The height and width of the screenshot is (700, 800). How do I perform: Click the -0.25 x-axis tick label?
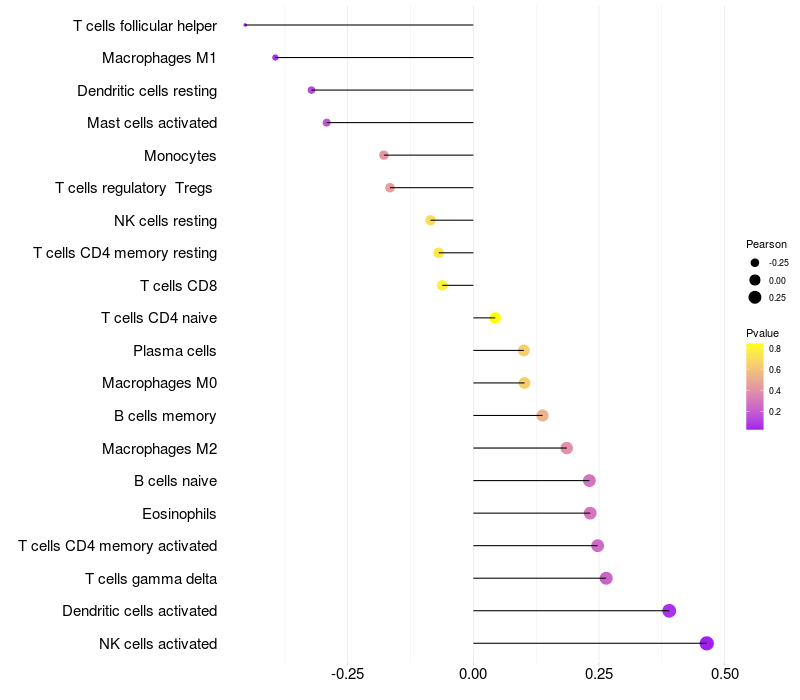347,674
